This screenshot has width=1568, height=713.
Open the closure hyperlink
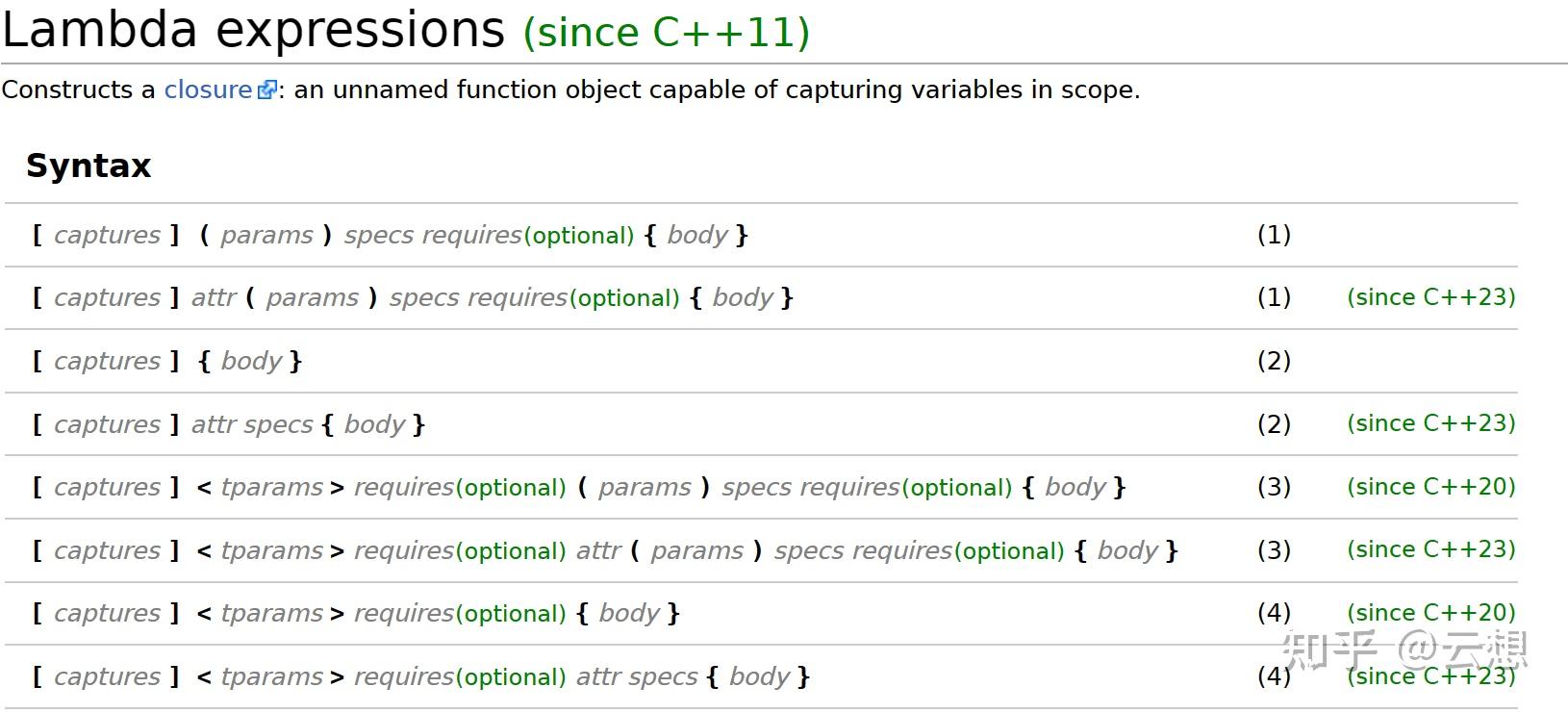tap(208, 89)
